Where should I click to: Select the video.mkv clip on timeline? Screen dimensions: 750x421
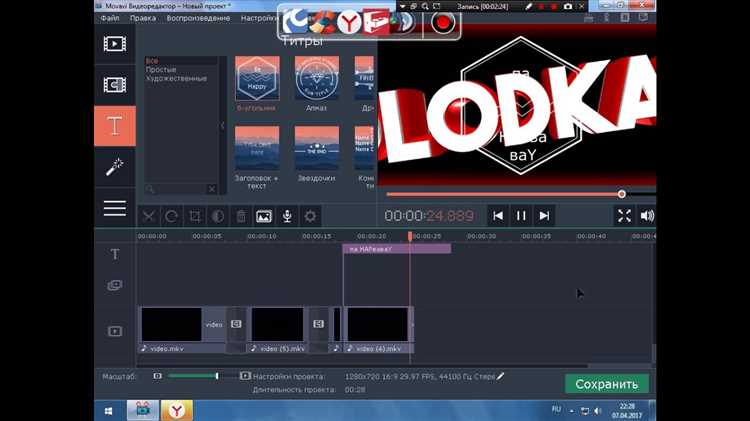(x=182, y=330)
